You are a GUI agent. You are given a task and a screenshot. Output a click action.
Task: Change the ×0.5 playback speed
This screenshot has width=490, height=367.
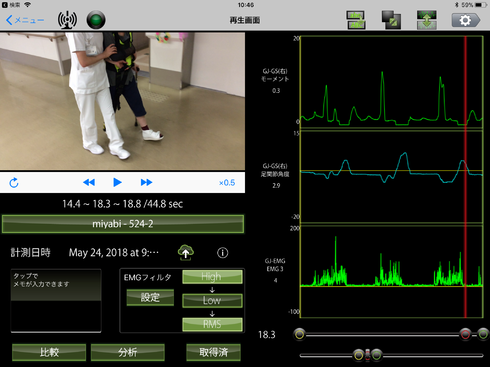pyautogui.click(x=227, y=183)
